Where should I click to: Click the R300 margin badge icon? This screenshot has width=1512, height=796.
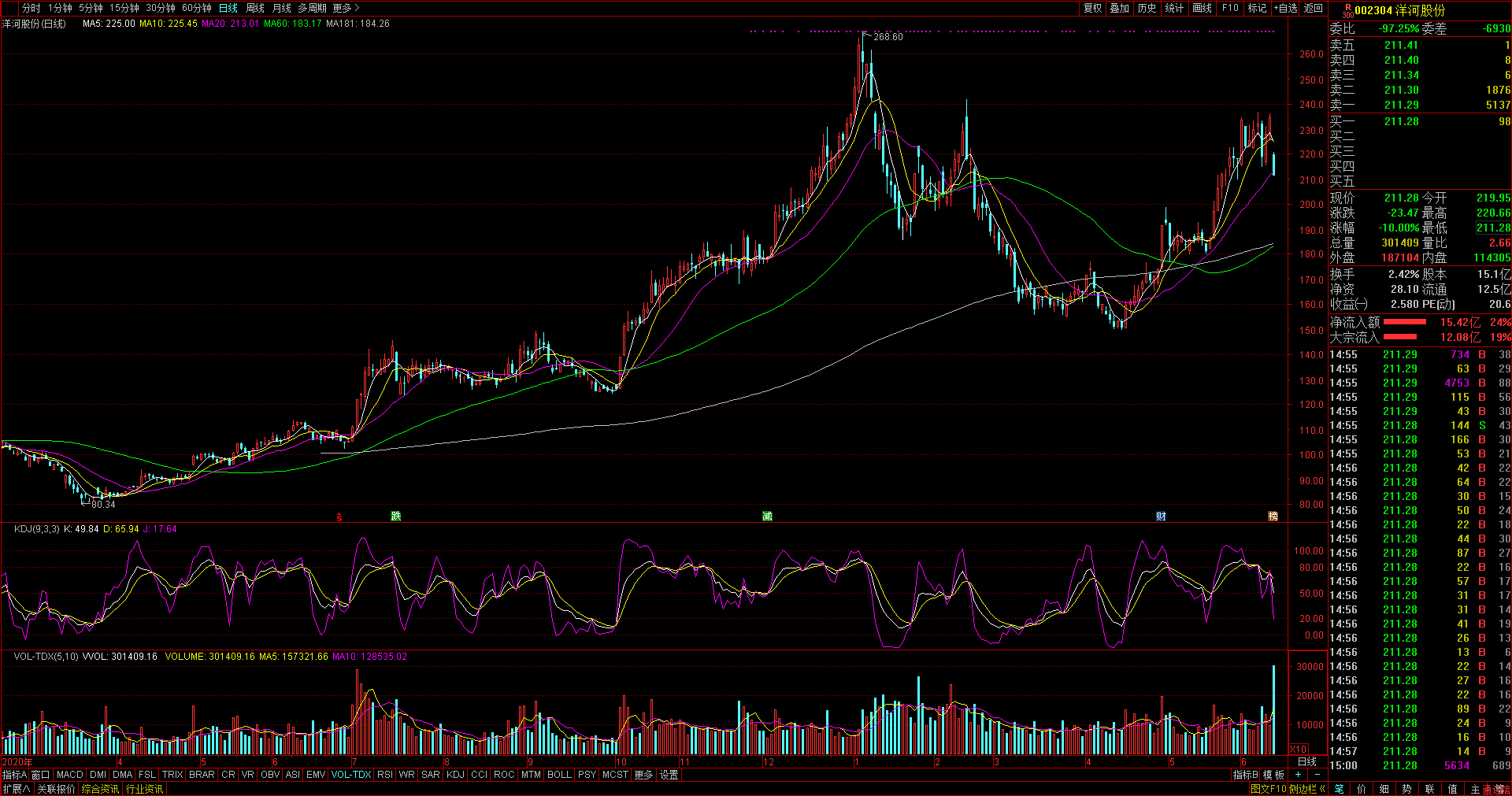(x=1347, y=10)
